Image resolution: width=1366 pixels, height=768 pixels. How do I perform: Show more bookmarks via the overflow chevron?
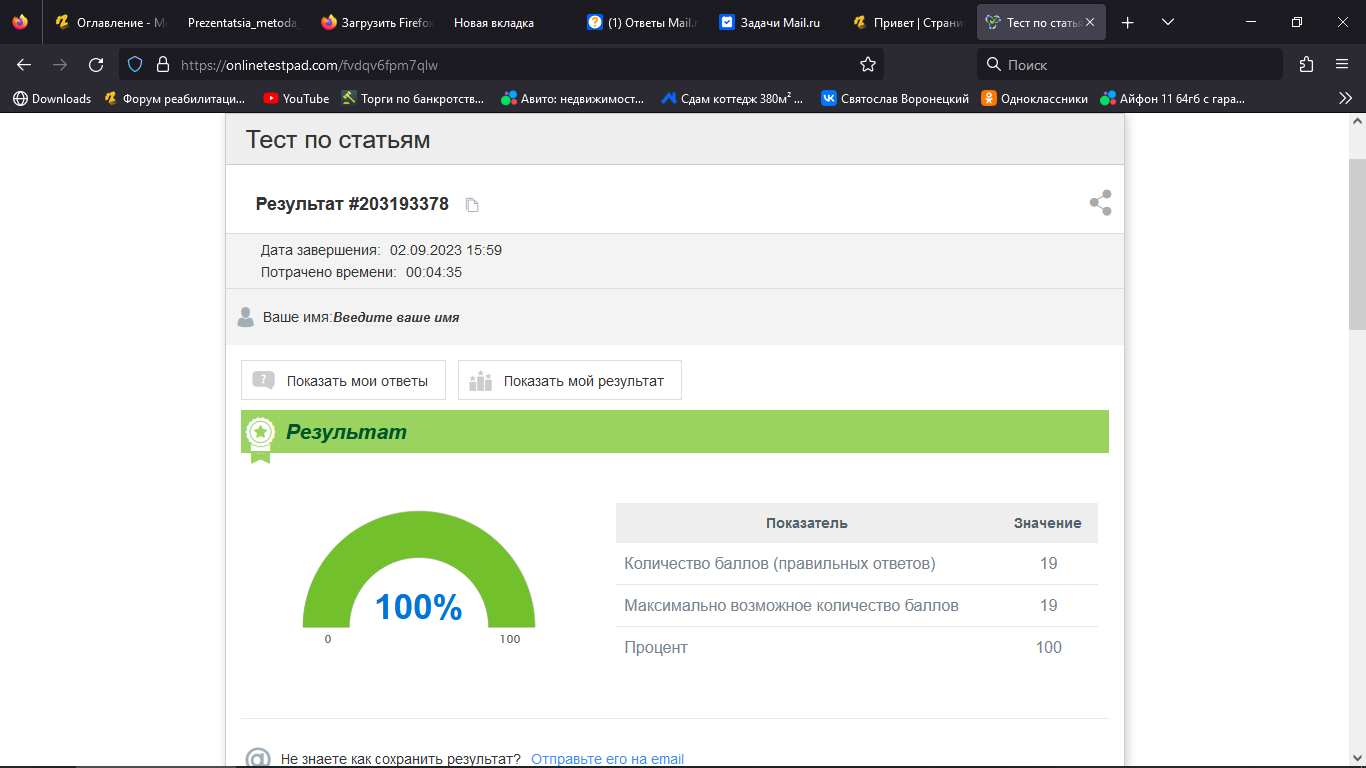[x=1345, y=98]
